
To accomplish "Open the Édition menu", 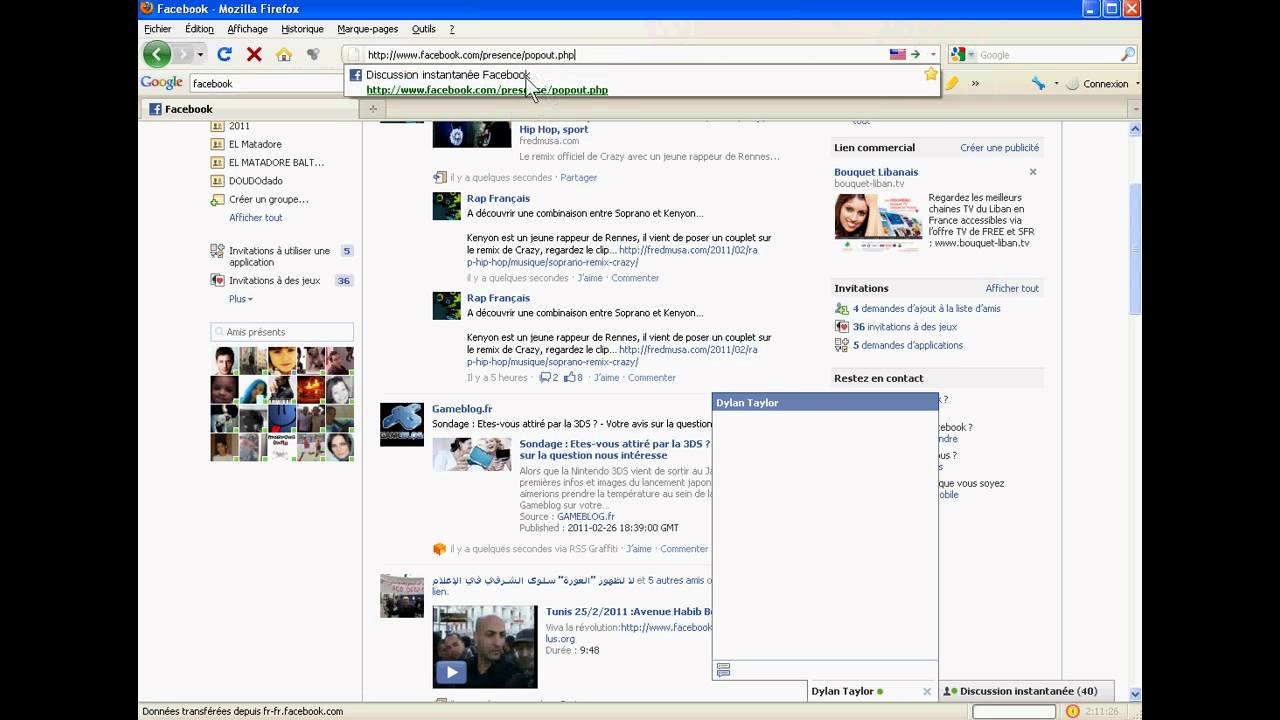I will 199,29.
